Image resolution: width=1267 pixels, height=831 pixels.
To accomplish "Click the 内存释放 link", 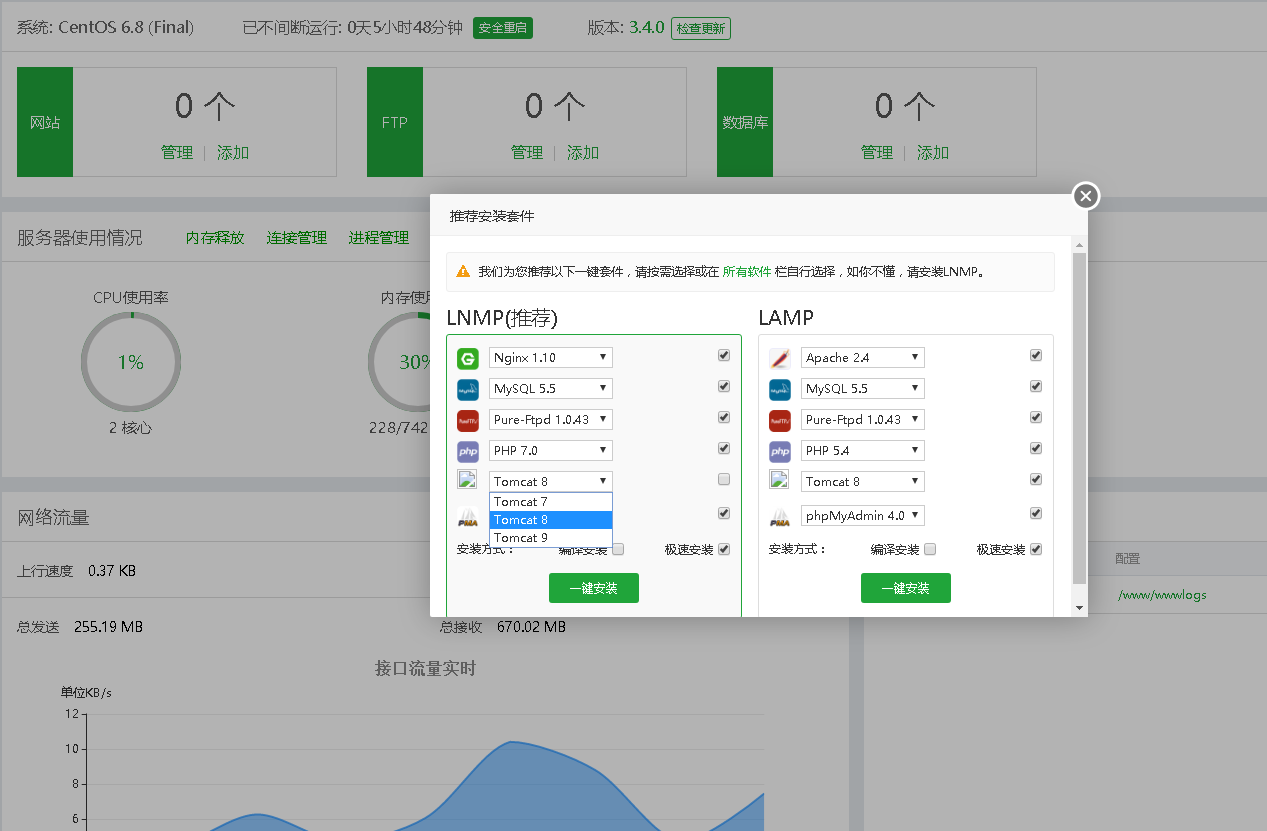I will (215, 238).
